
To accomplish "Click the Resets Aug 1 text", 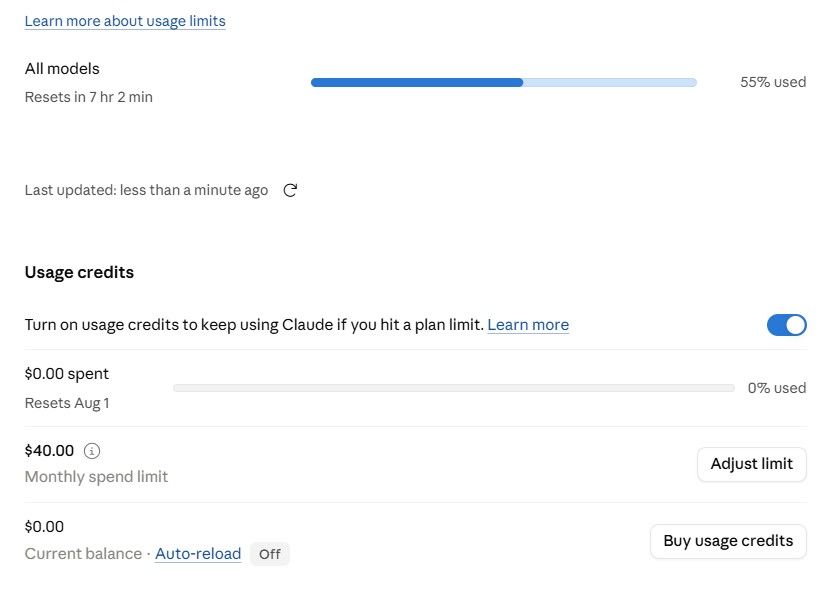I will pyautogui.click(x=67, y=403).
